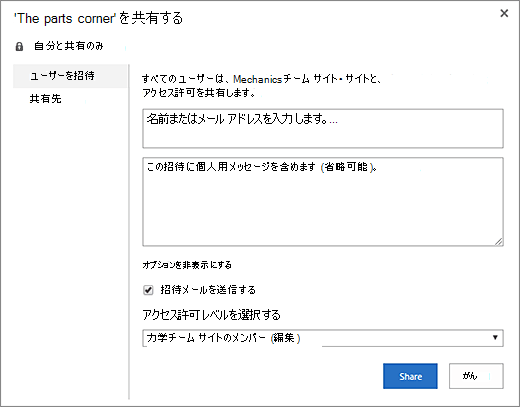Open the permission level dropdown
The image size is (520, 407).
[x=323, y=338]
